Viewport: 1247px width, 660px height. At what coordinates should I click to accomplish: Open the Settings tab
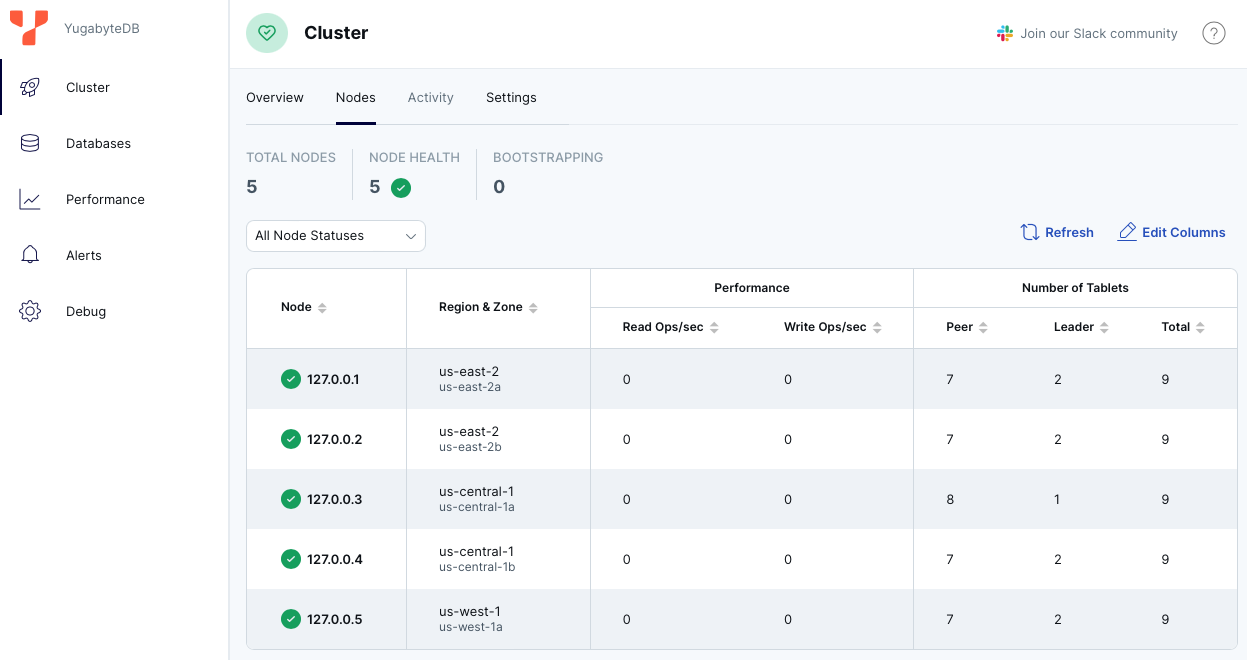click(511, 97)
